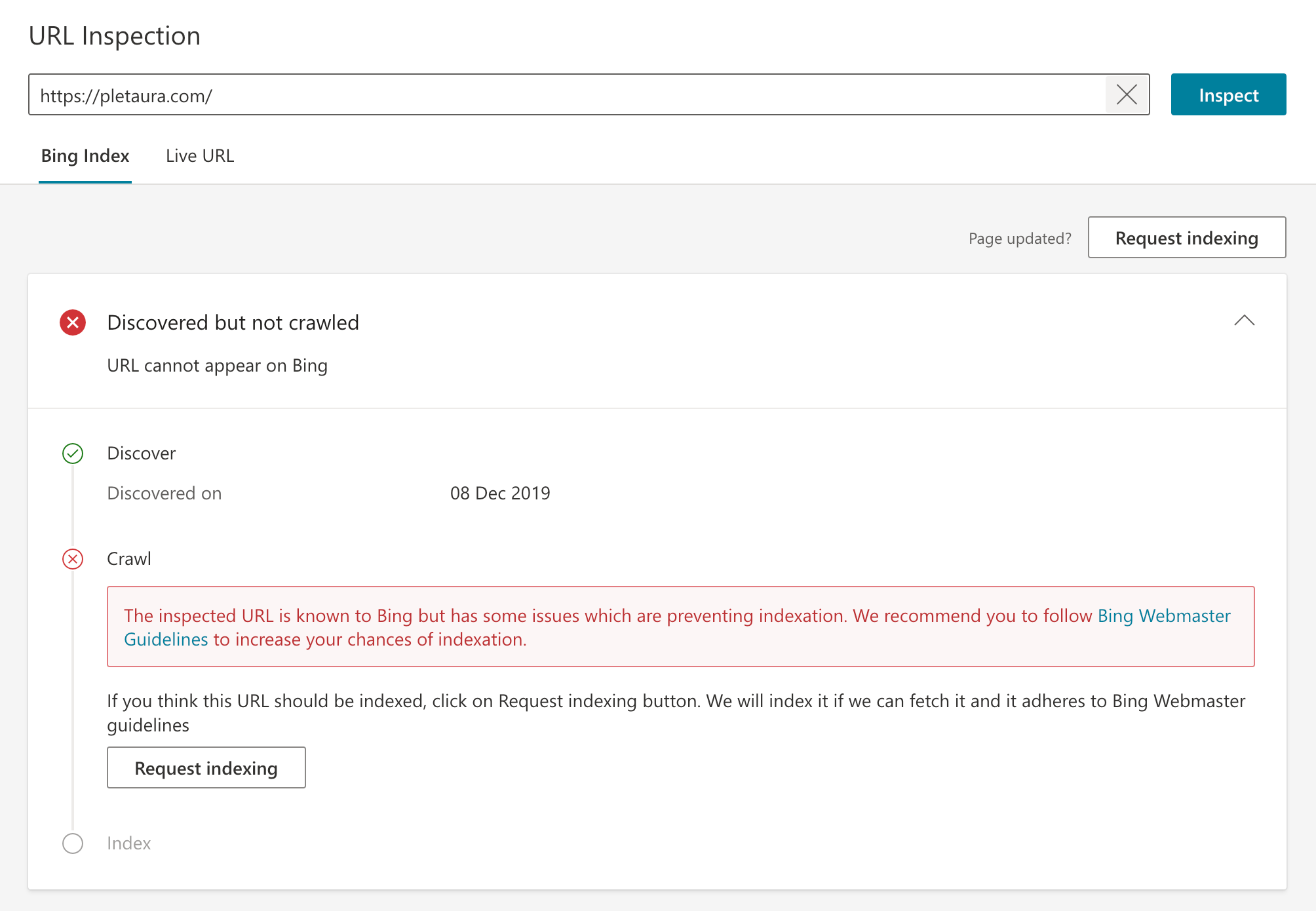Click the red Crawl failed icon
Screen dimensions: 1316x911
[x=73, y=559]
